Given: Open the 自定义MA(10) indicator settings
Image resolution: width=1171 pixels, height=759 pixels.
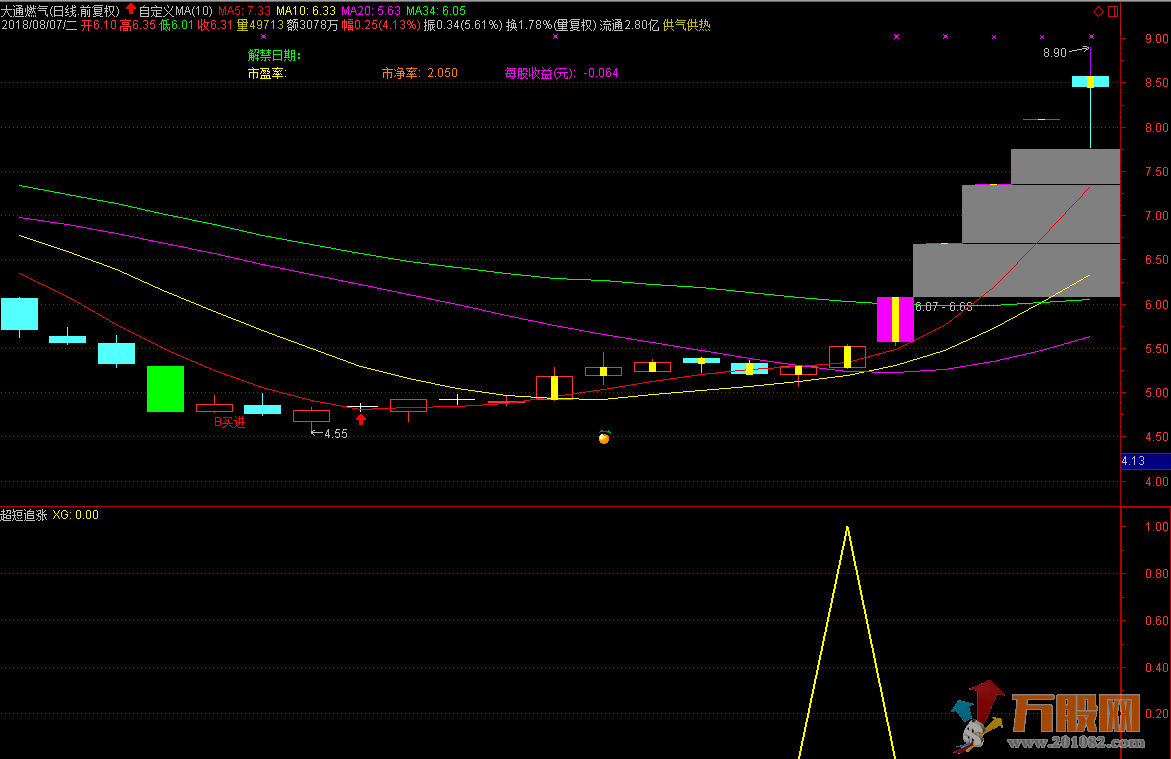Looking at the screenshot, I should coord(176,10).
